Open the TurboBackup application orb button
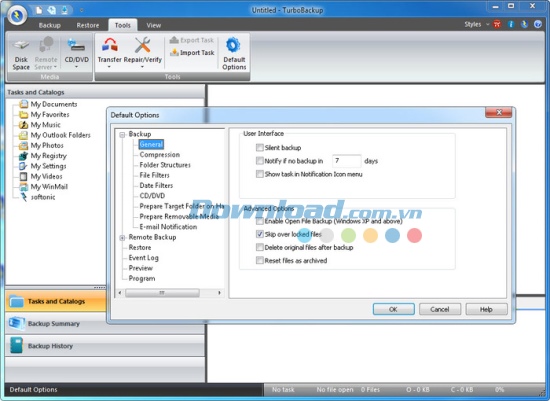 [x=17, y=15]
